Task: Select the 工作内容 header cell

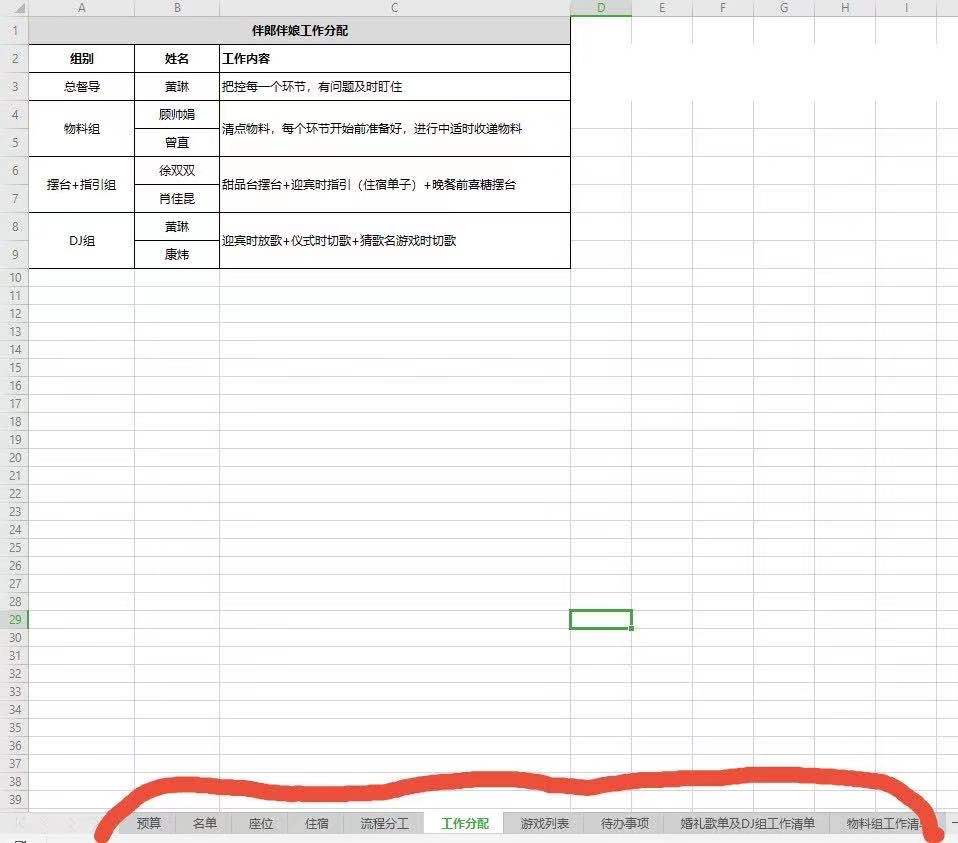Action: (395, 59)
